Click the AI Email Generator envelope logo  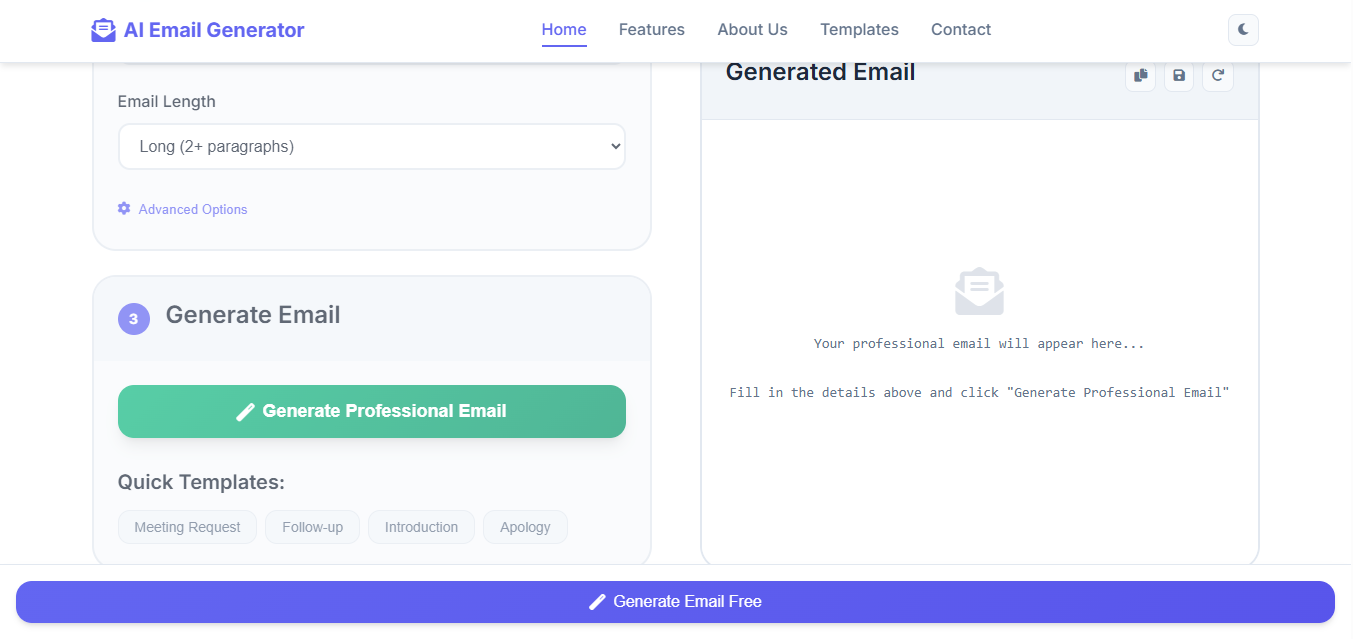(x=103, y=30)
